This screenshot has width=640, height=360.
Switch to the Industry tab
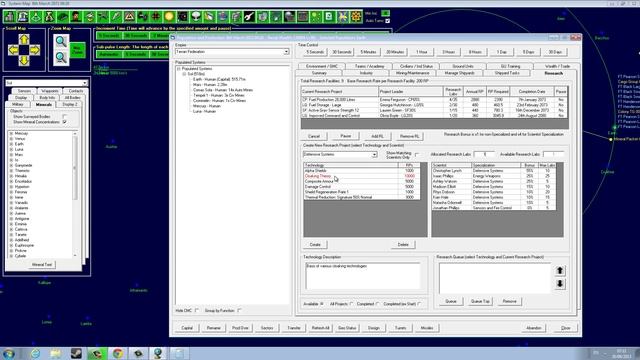pyautogui.click(x=366, y=73)
